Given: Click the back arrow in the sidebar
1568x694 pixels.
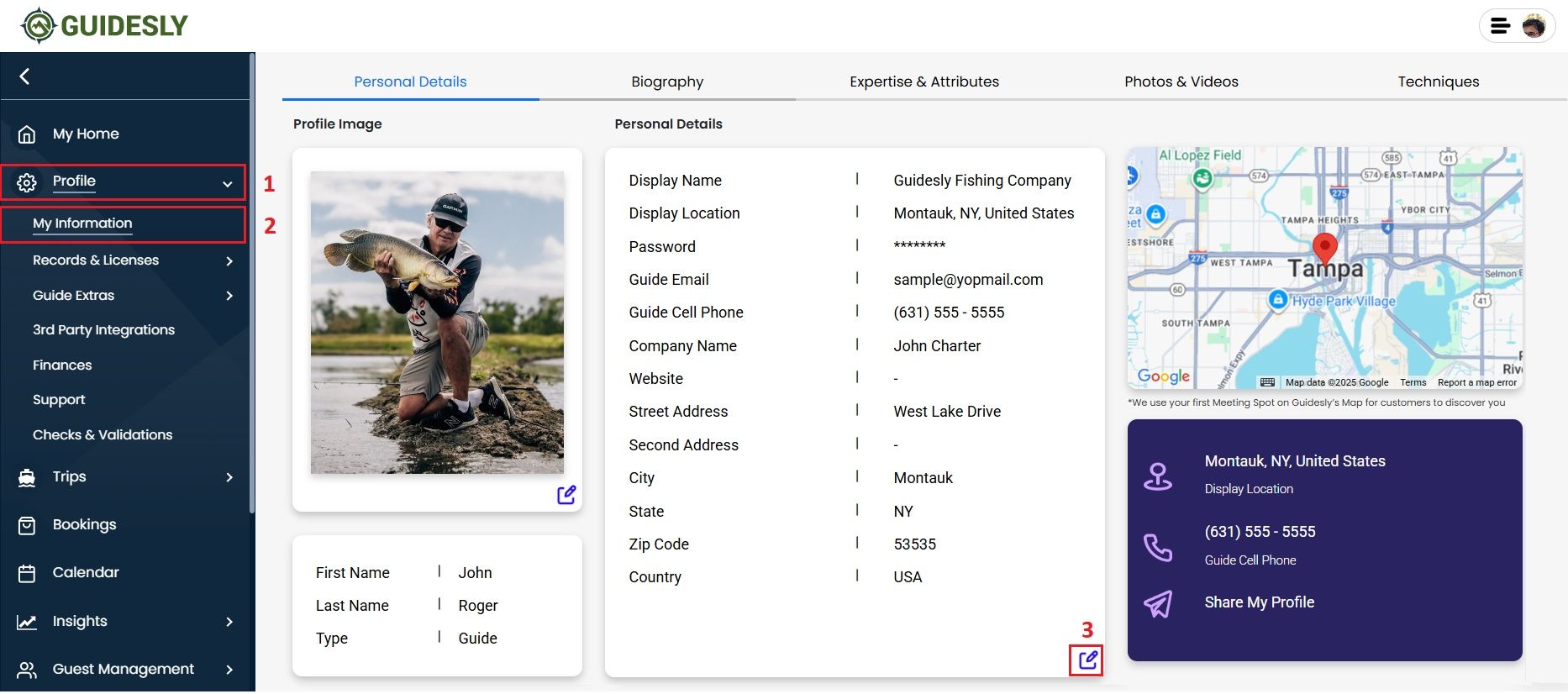Looking at the screenshot, I should 24,76.
